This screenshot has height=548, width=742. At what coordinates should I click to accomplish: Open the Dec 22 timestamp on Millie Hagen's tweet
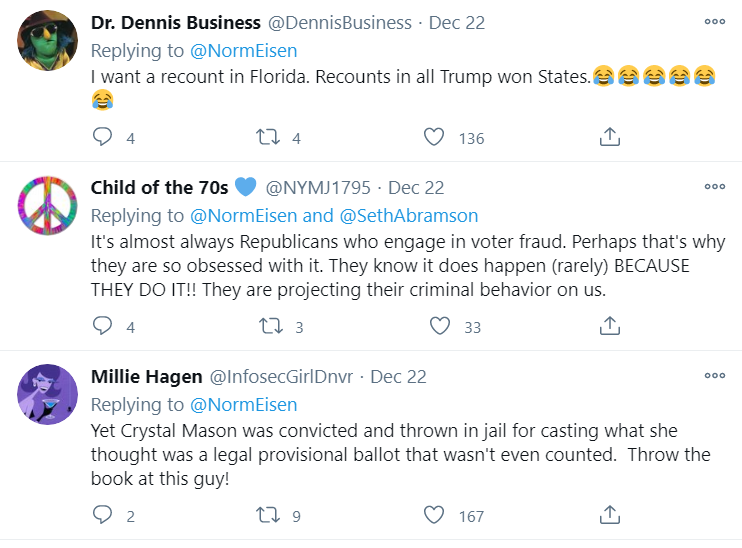[x=398, y=377]
